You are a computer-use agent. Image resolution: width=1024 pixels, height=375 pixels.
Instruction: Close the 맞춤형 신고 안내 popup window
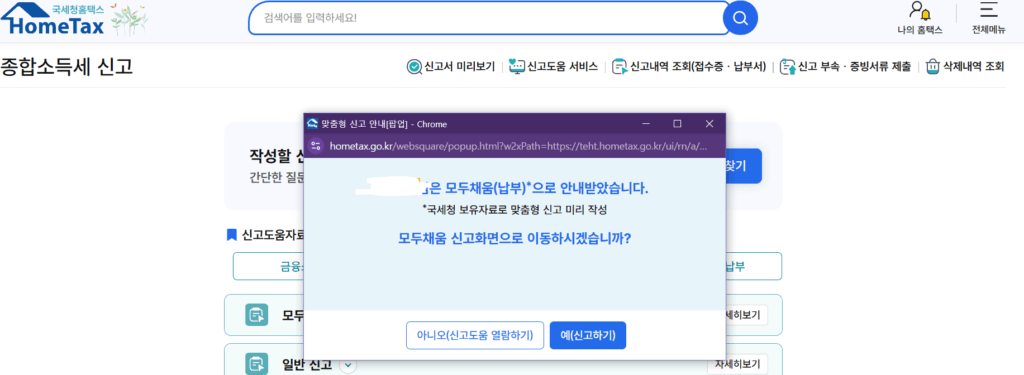click(709, 123)
